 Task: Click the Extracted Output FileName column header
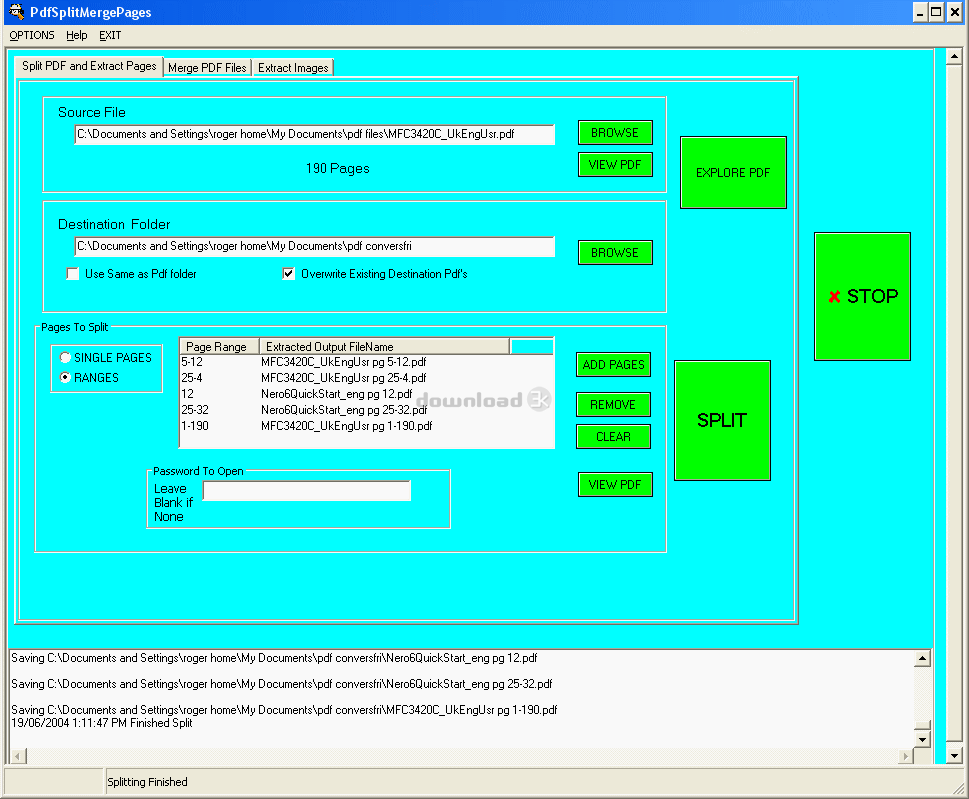384,347
